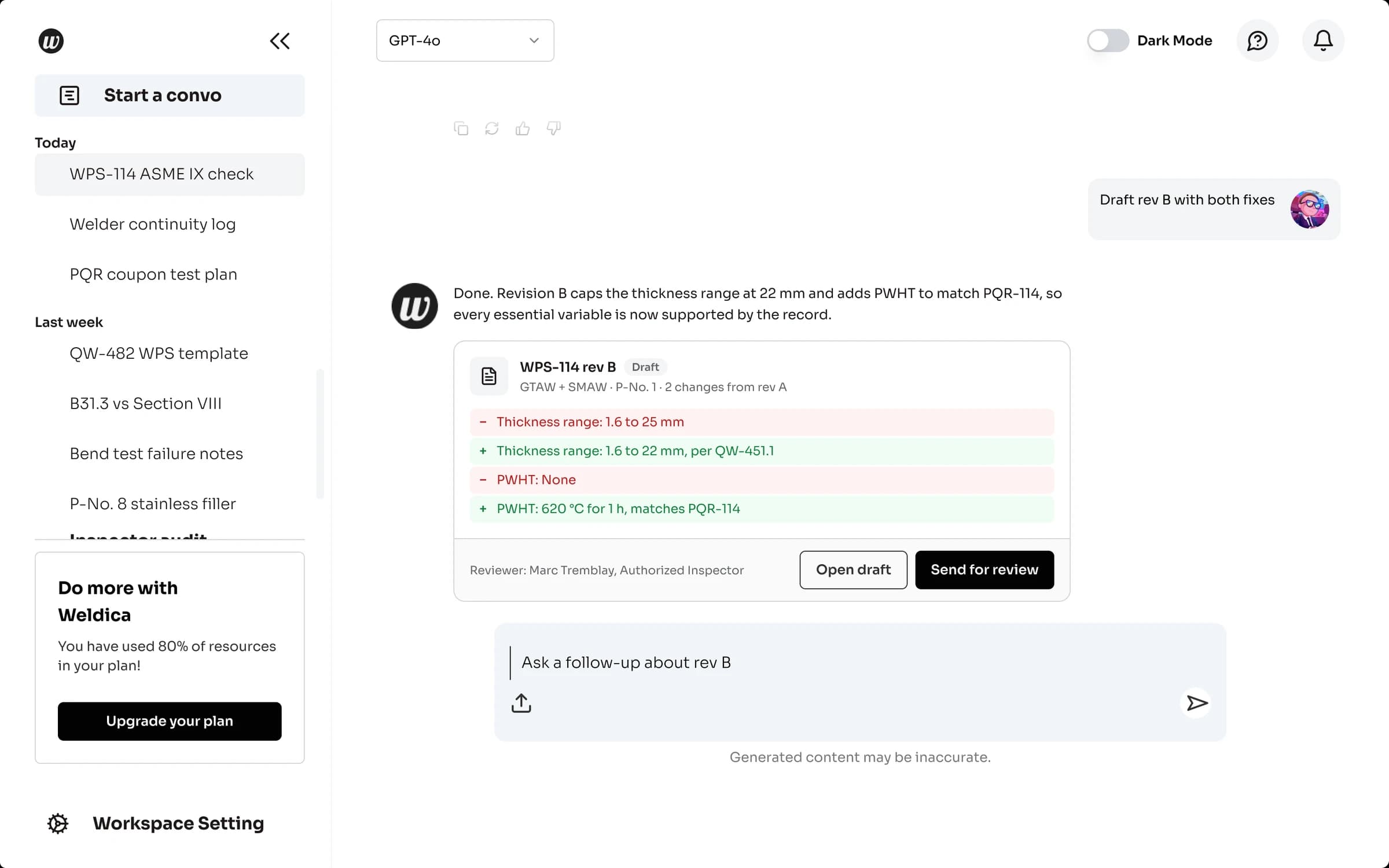The image size is (1389, 868).
Task: Toggle Dark Mode switch
Action: click(x=1108, y=41)
